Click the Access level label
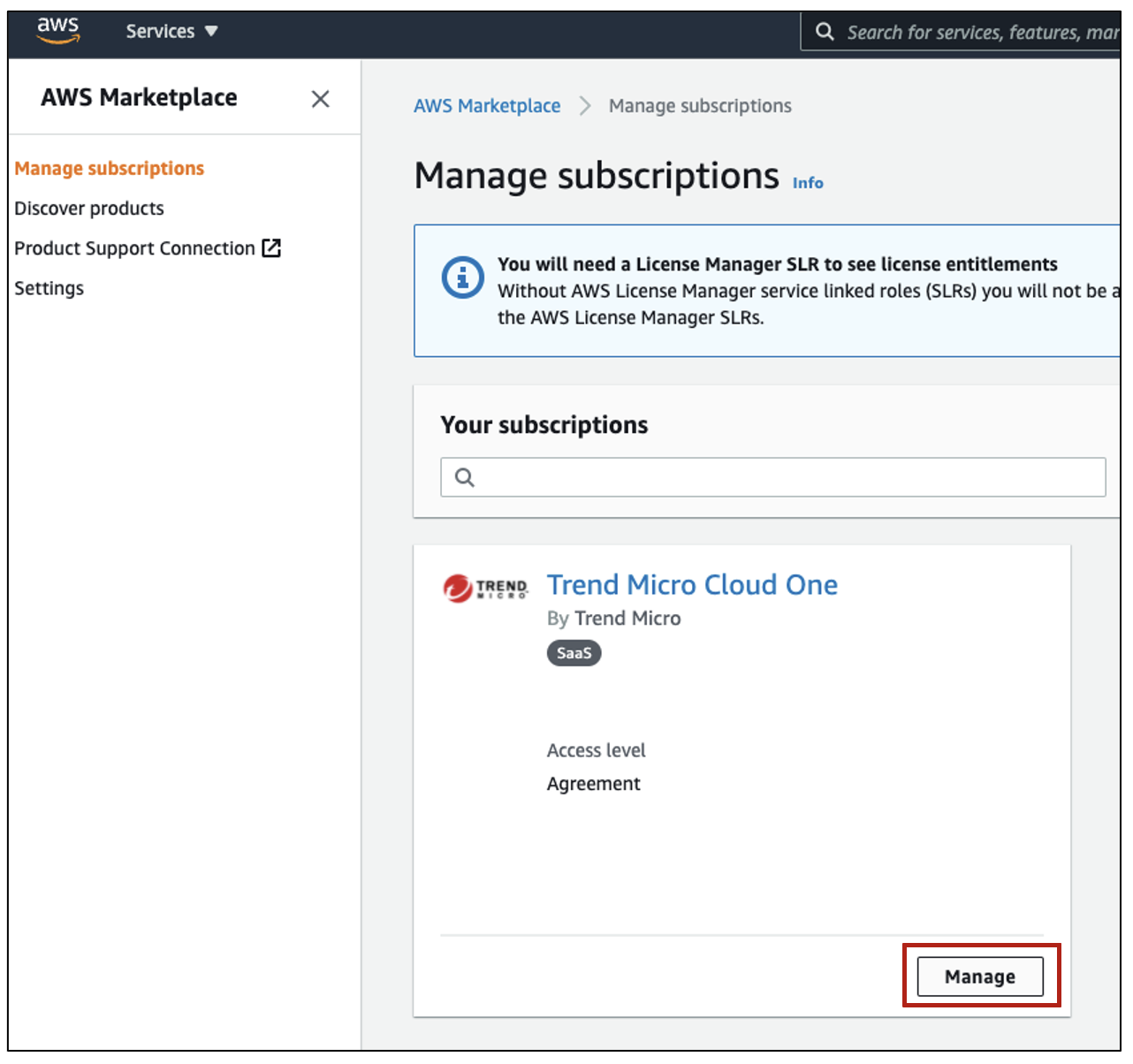Screen dimensions: 1133x1064 (597, 750)
